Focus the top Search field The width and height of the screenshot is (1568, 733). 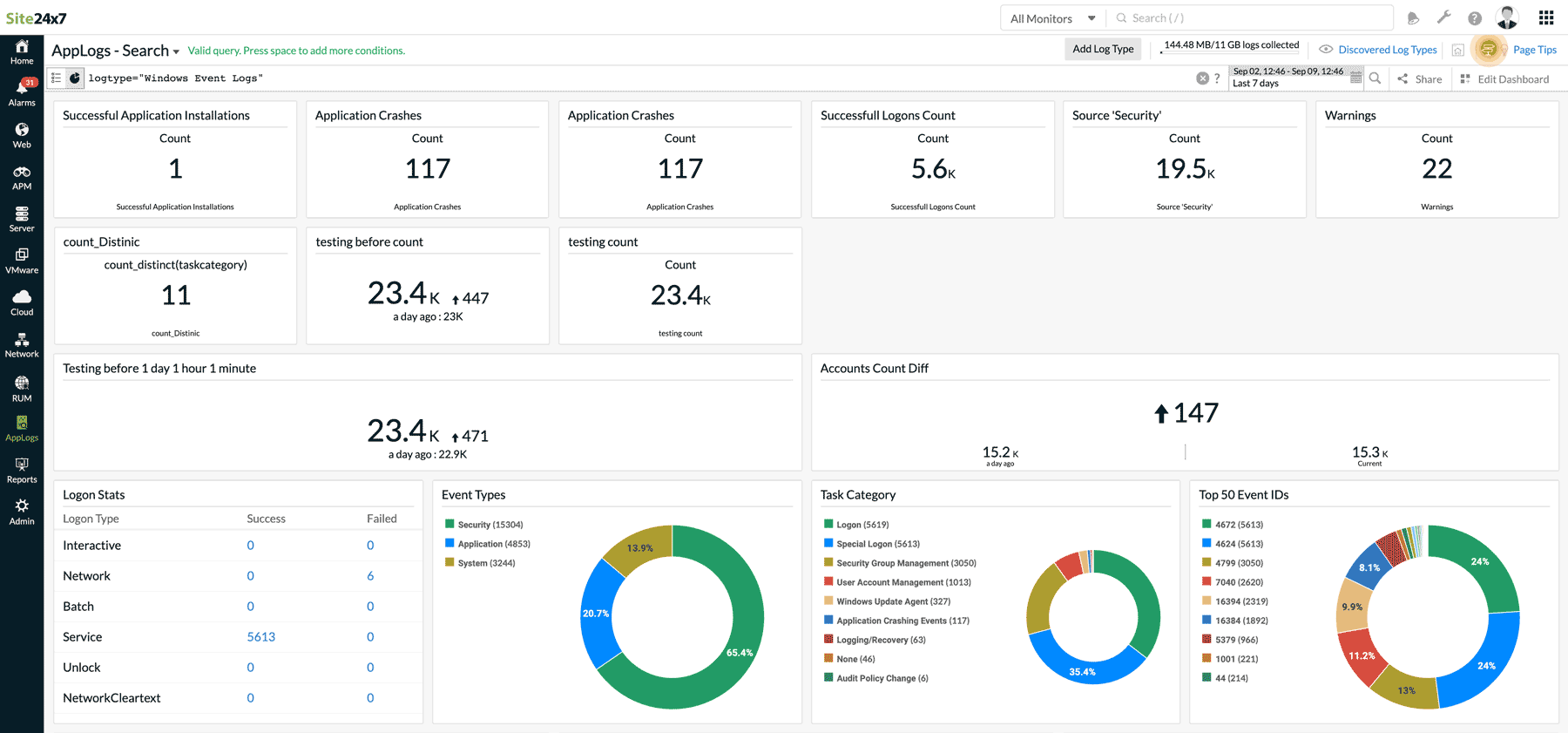tap(1250, 18)
